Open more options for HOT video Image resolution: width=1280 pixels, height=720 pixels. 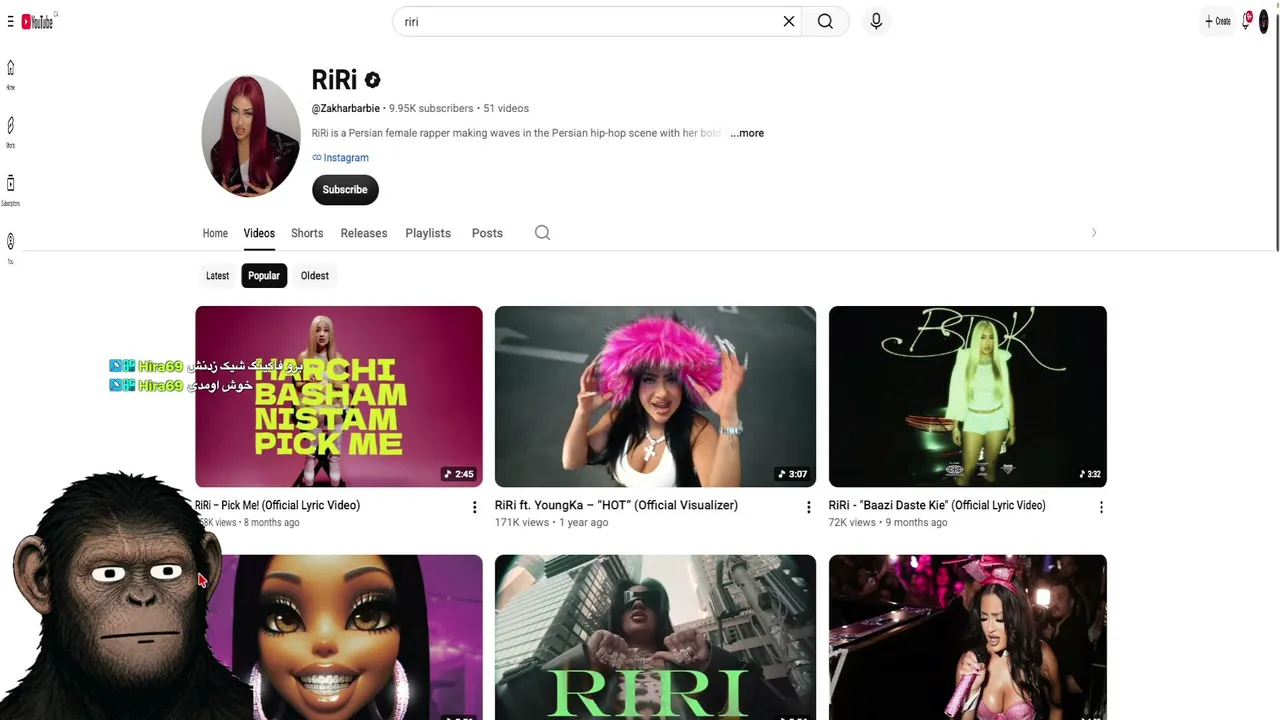pyautogui.click(x=809, y=508)
